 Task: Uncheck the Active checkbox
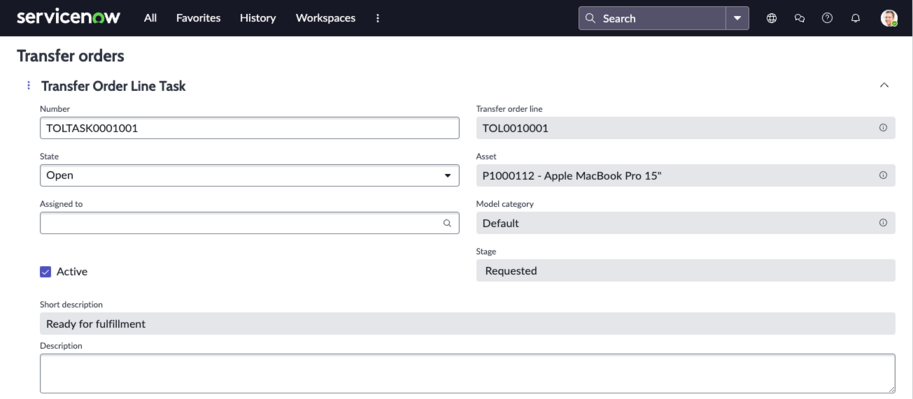(45, 271)
